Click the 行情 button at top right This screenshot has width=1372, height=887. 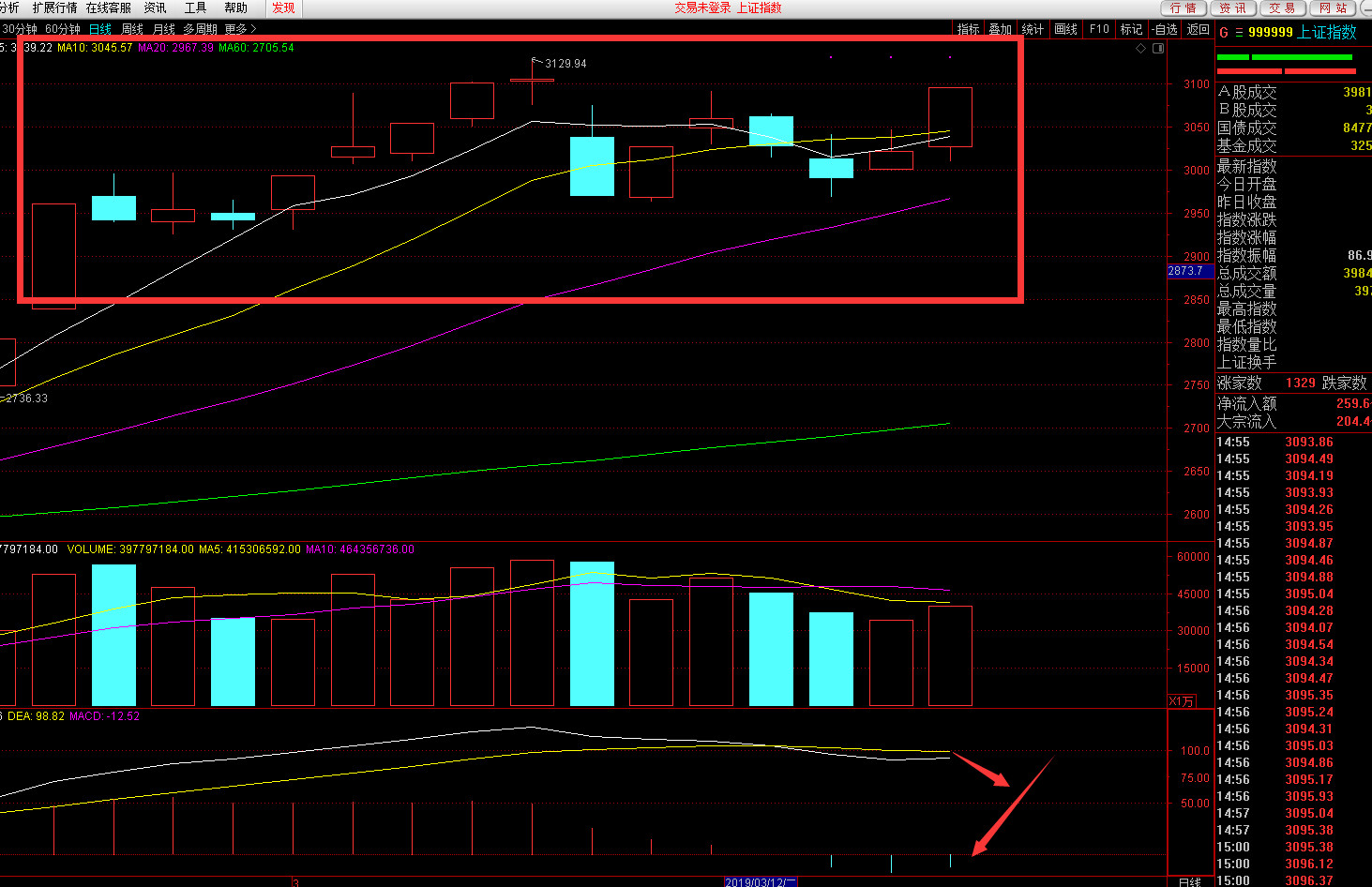coord(1184,8)
